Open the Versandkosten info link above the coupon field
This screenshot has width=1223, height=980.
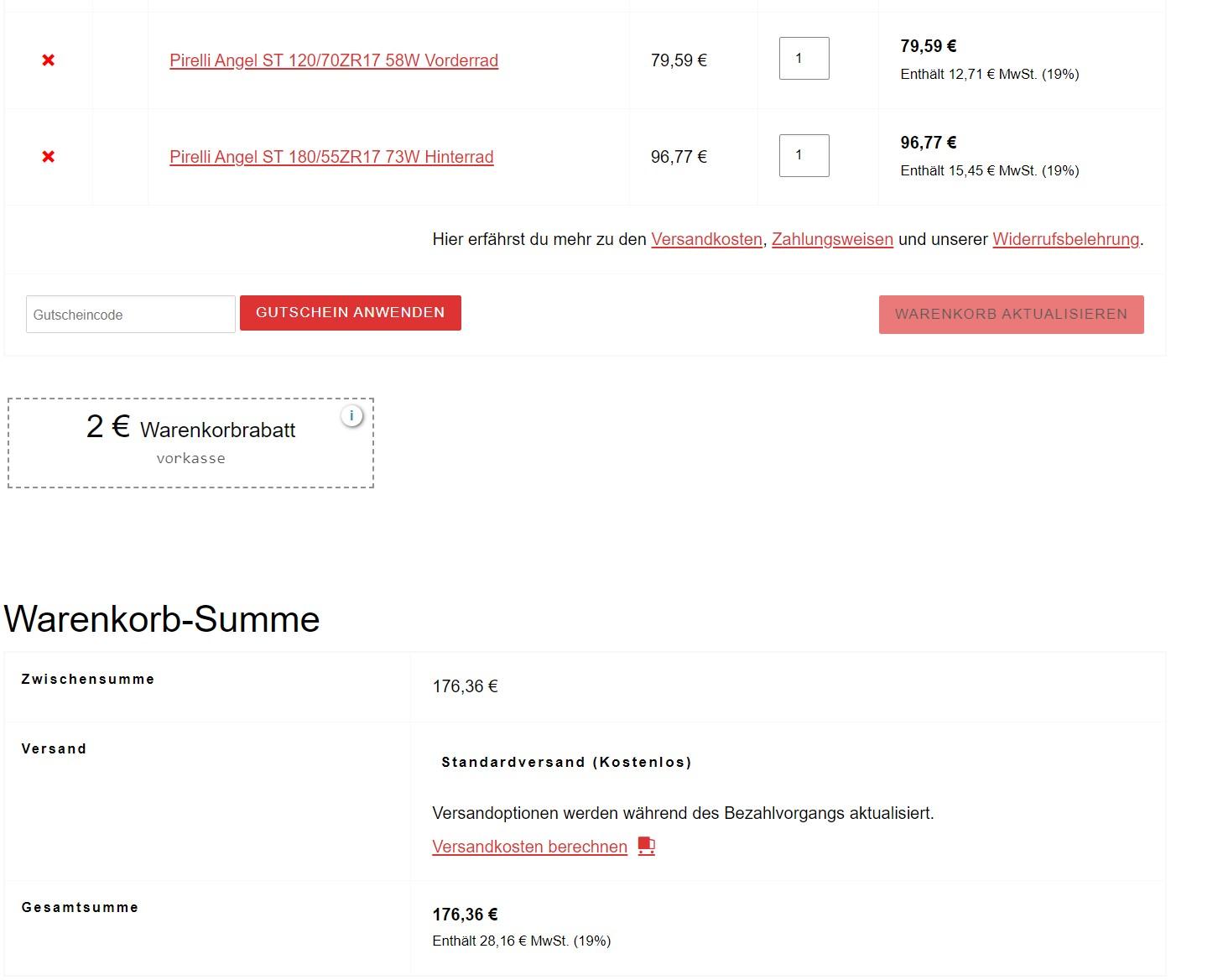pyautogui.click(x=706, y=239)
